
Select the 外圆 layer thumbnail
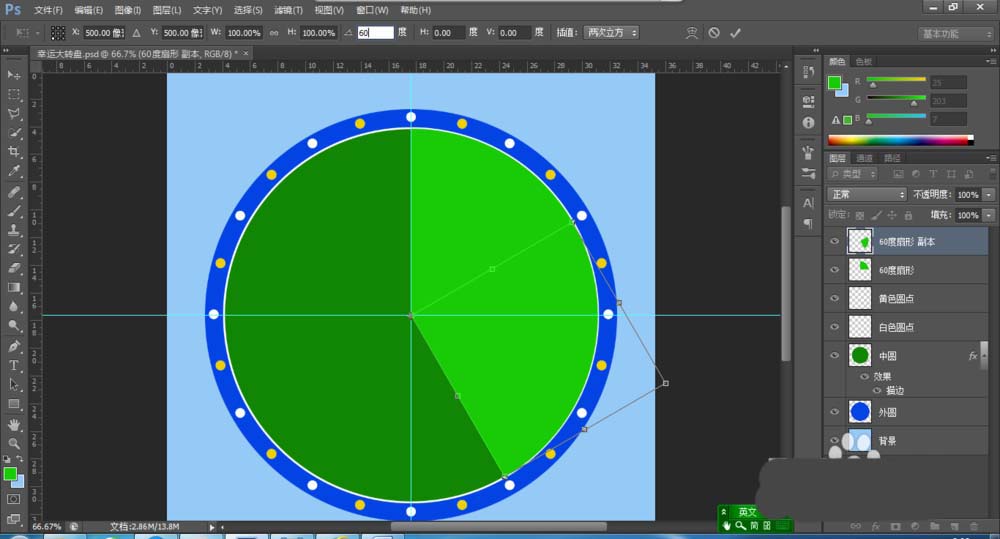tap(860, 412)
